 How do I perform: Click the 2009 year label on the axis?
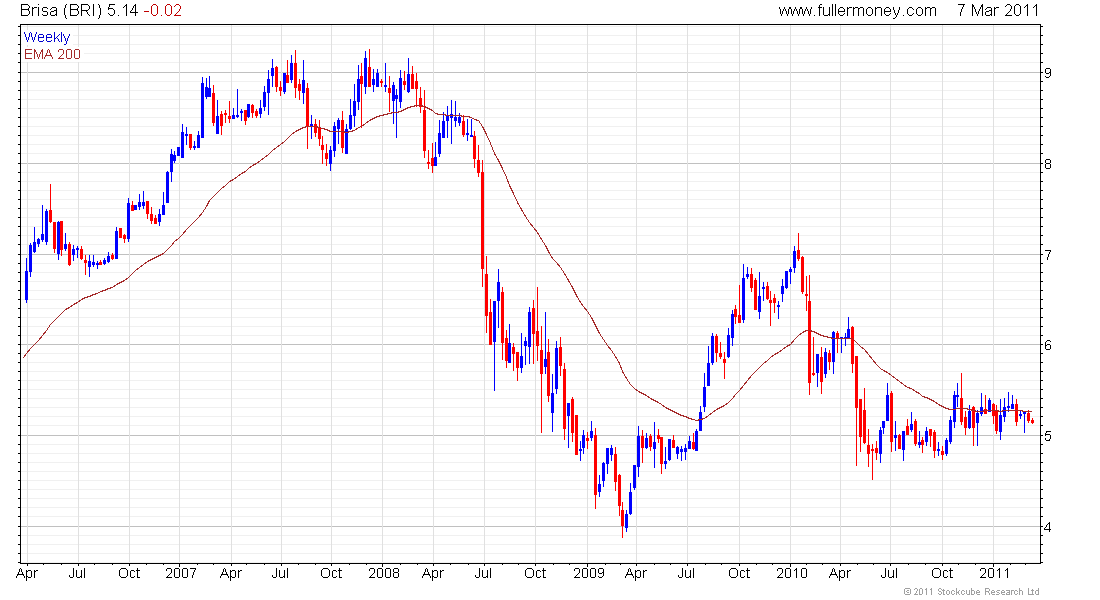[x=589, y=573]
